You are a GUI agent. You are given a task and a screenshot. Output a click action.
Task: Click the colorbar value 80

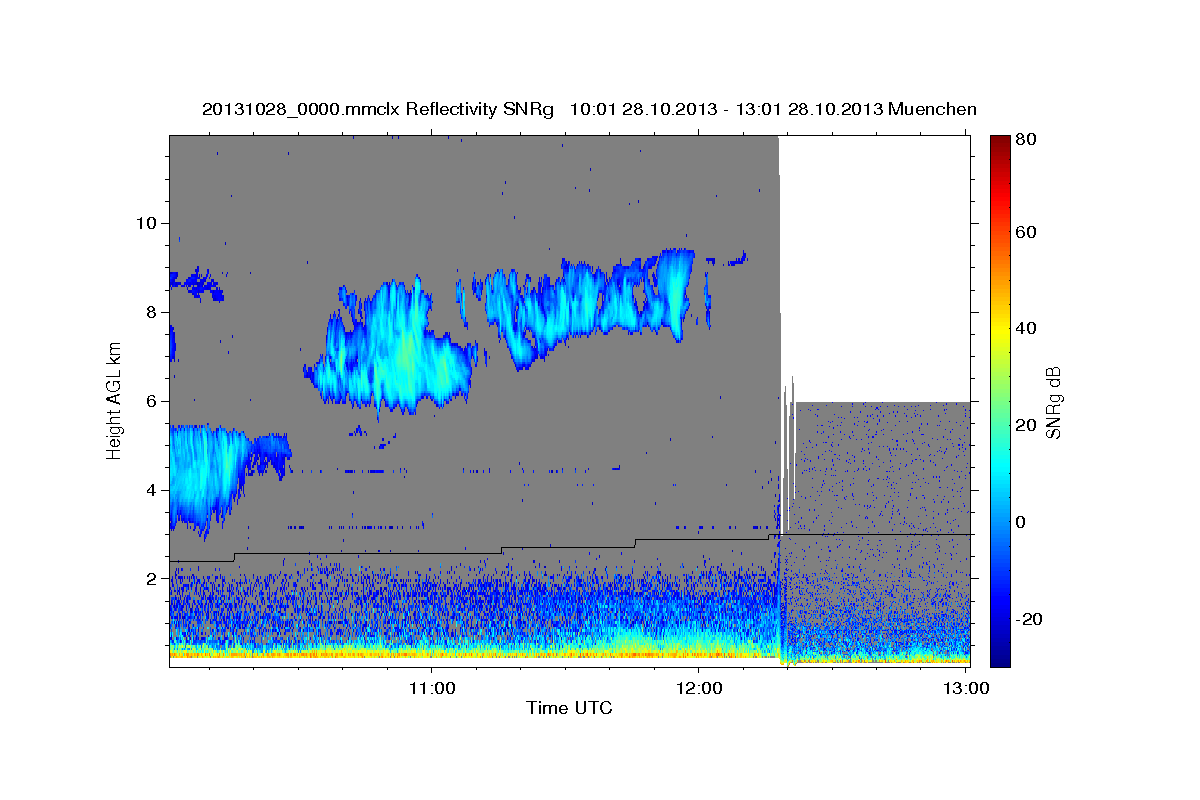pos(1026,139)
